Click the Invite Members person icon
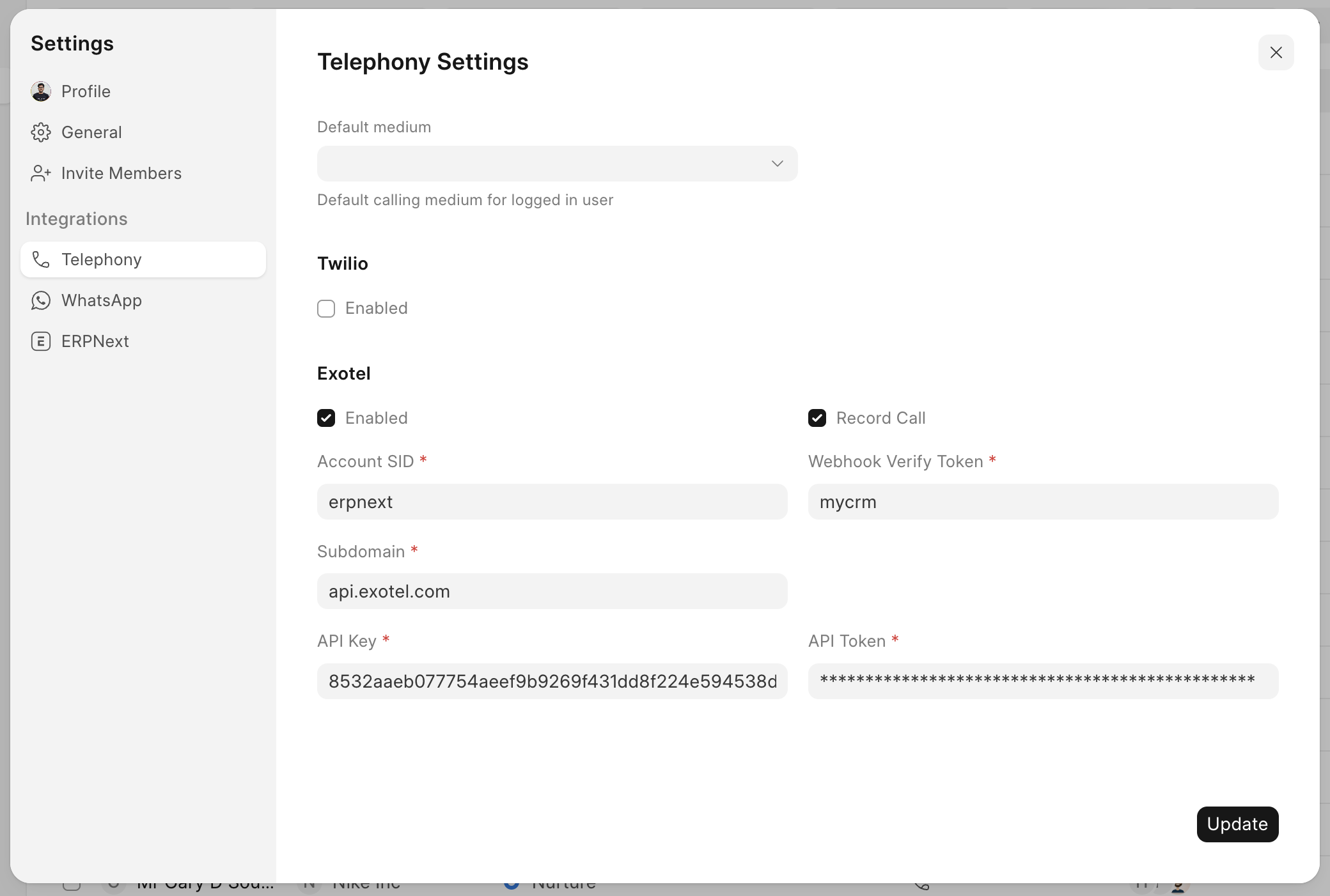The image size is (1330, 896). [x=41, y=173]
